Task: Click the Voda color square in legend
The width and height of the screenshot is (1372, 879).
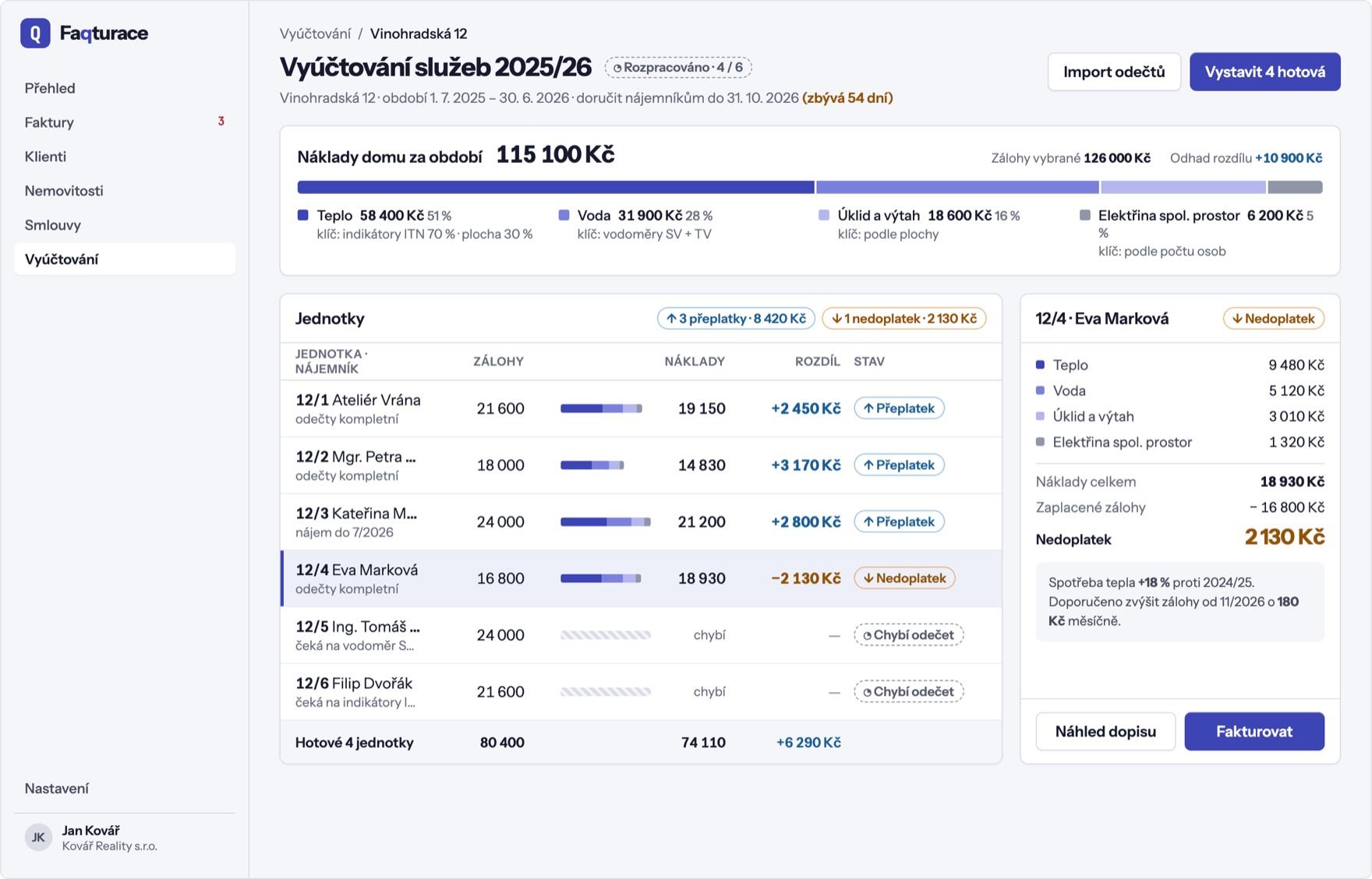Action: coord(564,215)
